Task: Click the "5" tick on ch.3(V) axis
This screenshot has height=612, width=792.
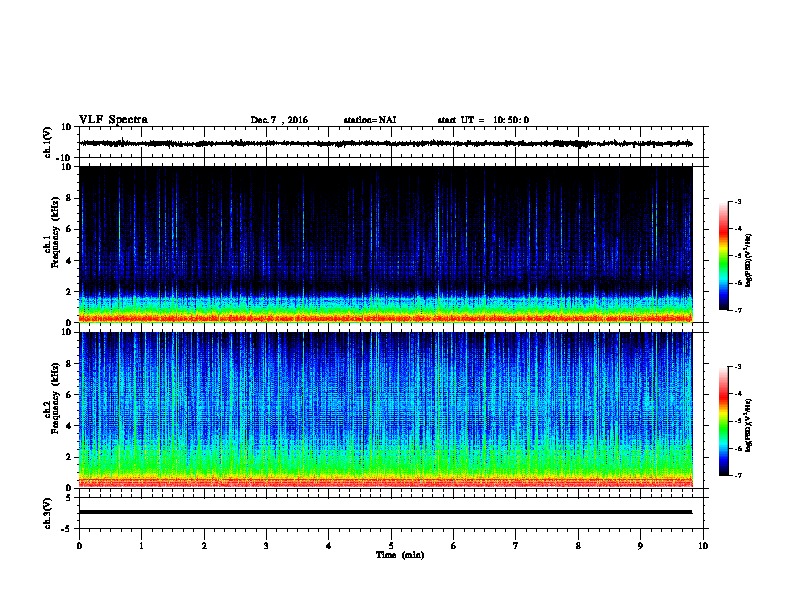Action: click(x=69, y=498)
